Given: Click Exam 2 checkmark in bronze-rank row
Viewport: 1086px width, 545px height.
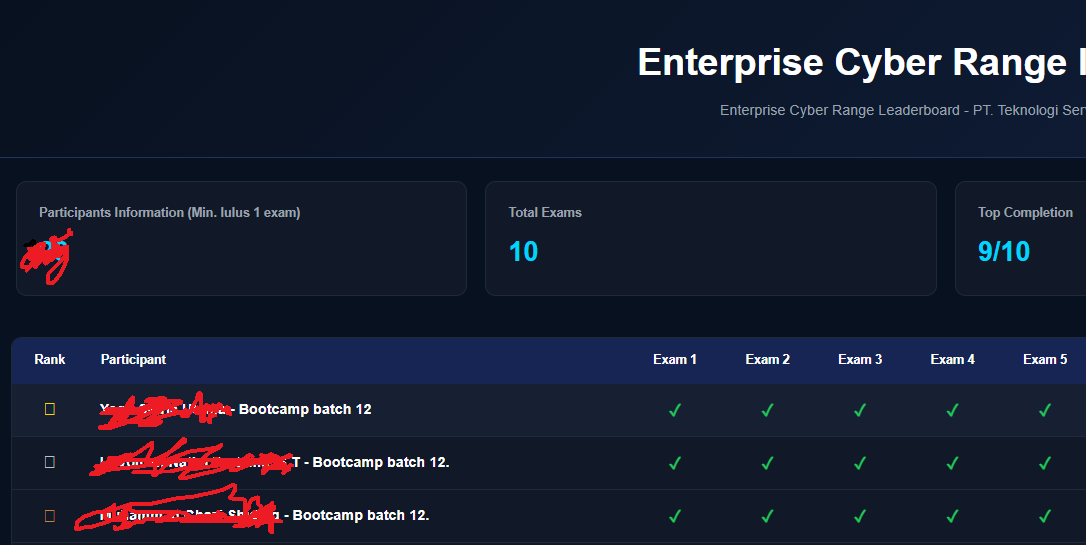Looking at the screenshot, I should pyautogui.click(x=767, y=516).
